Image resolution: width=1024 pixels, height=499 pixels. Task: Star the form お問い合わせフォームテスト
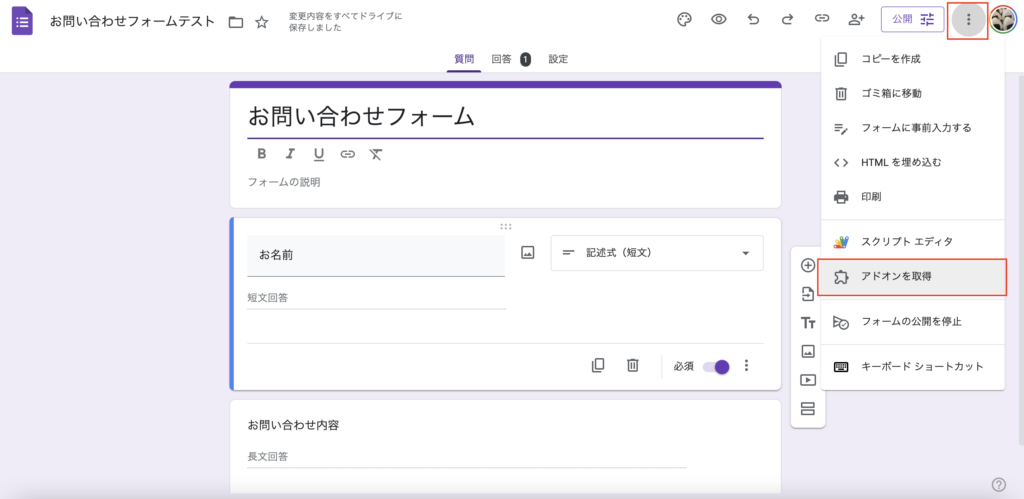(262, 22)
